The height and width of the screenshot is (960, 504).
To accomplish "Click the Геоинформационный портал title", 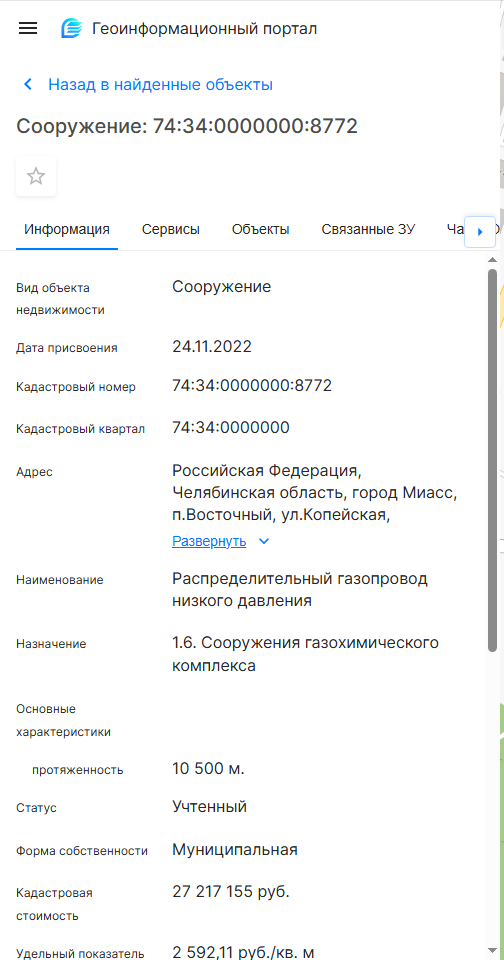I will [205, 29].
